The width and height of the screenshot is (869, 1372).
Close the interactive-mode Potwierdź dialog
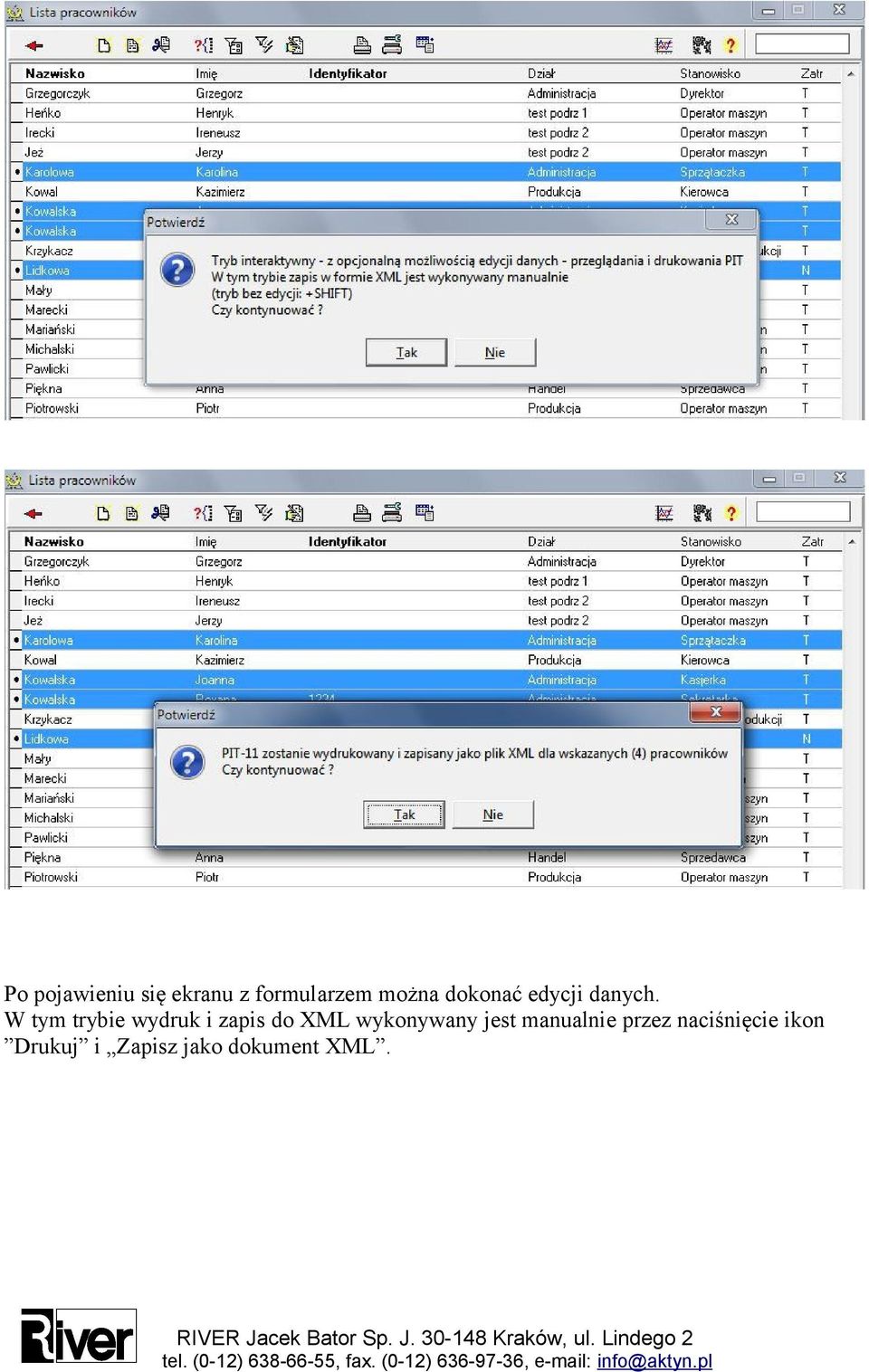731,219
